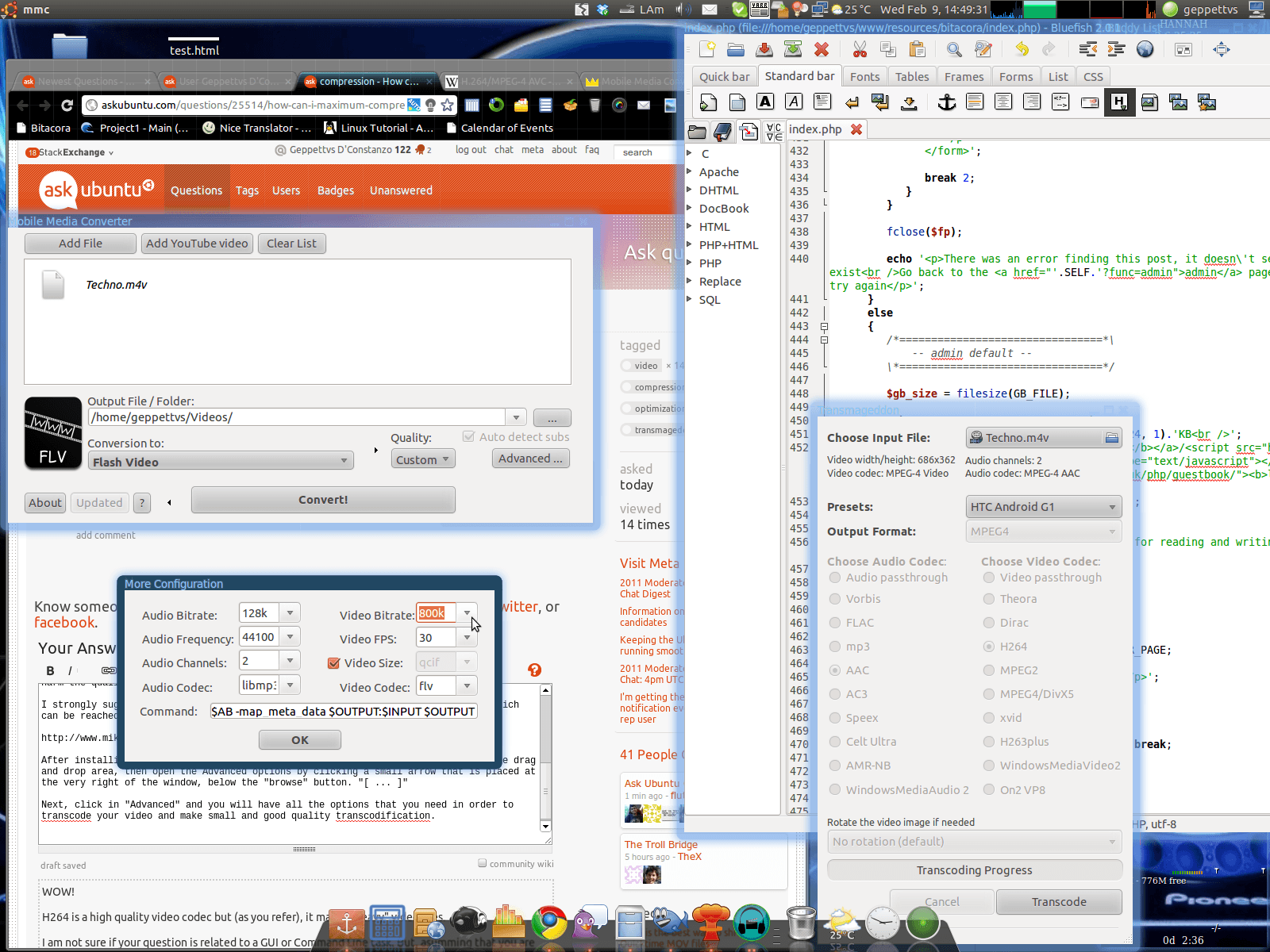Open Video Codec flv dropdown
Viewport: 1270px width, 952px height.
coord(467,686)
